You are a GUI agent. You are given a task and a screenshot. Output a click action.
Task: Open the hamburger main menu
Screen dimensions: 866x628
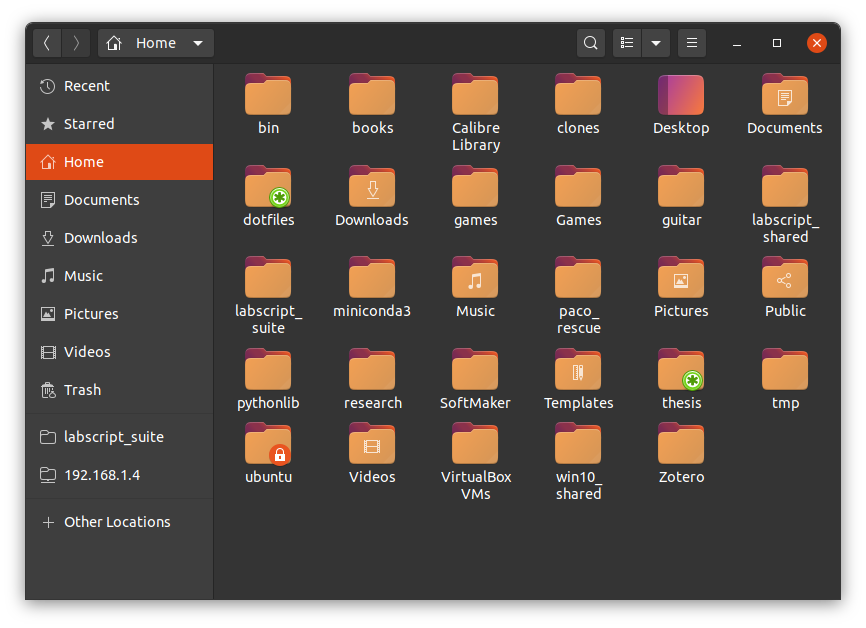point(691,43)
